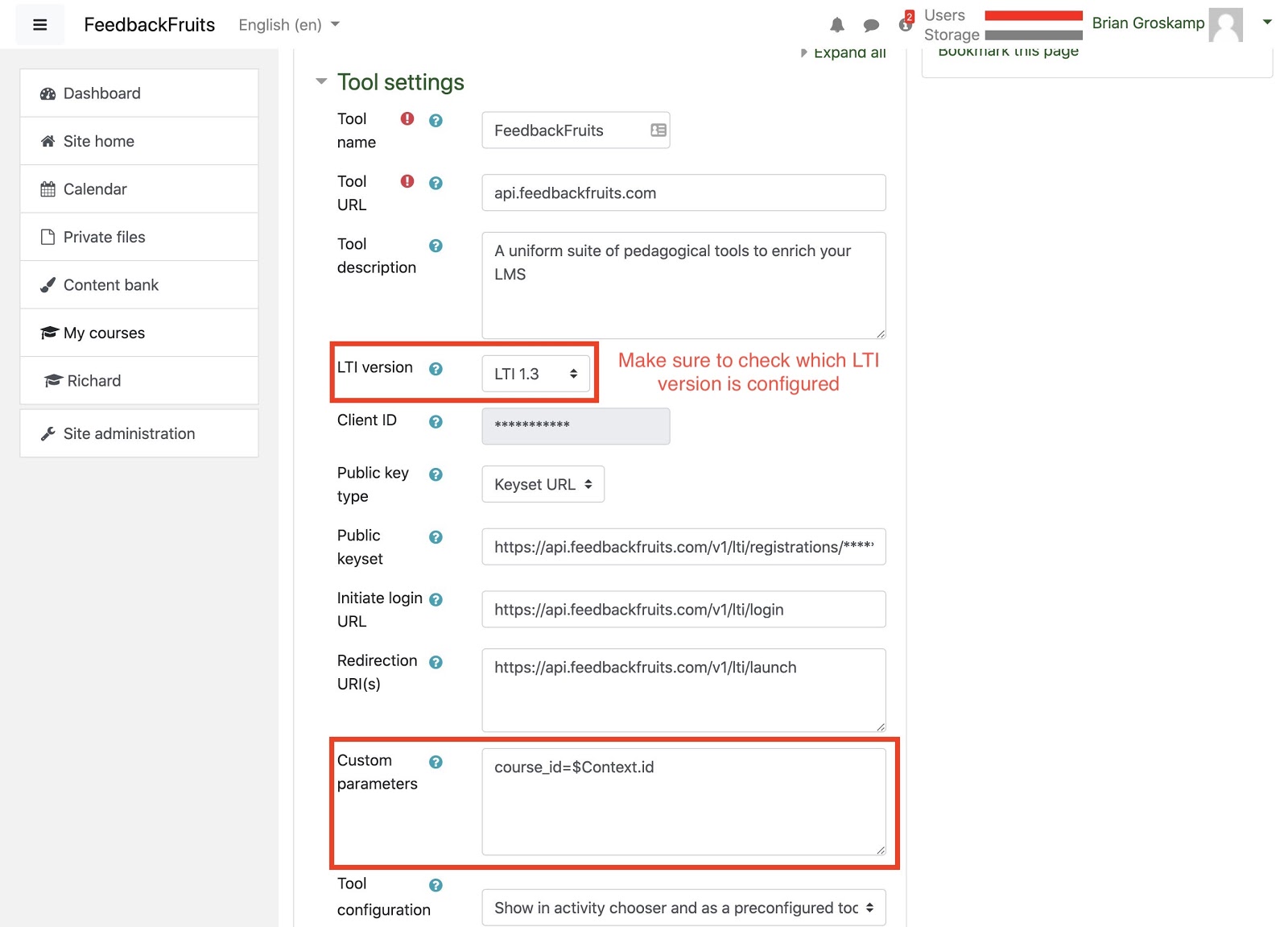
Task: Open Content bank in the side navigation
Action: pyautogui.click(x=139, y=285)
